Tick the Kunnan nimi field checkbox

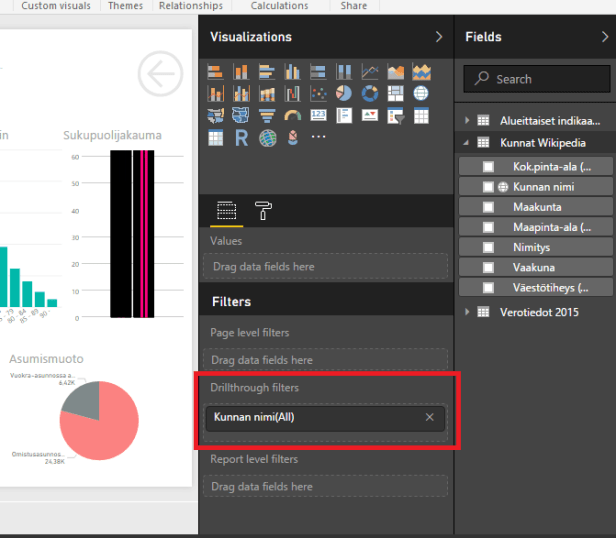click(488, 187)
